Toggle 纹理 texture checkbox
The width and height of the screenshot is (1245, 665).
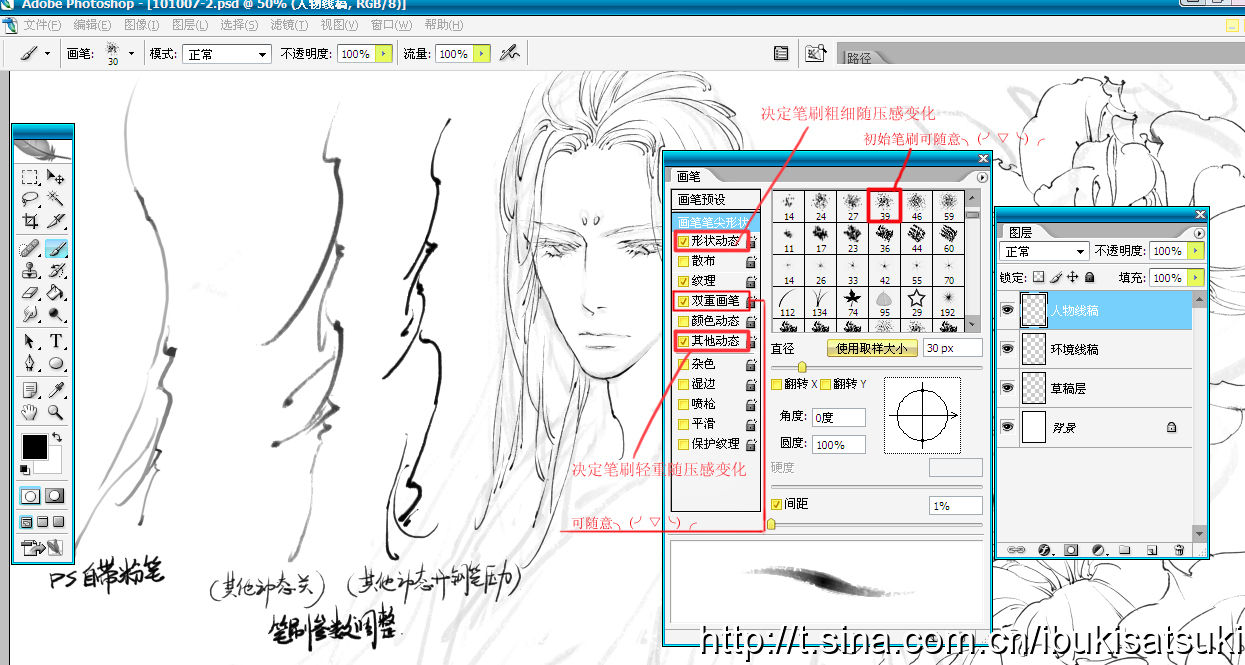(x=683, y=281)
